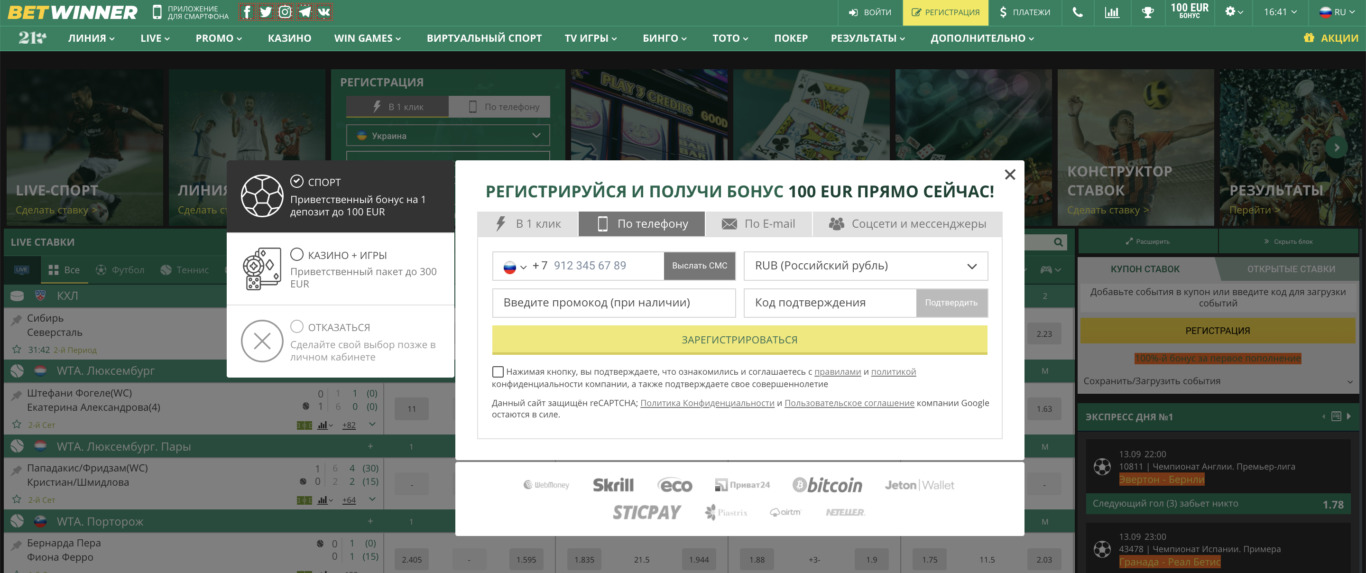This screenshot has width=1366, height=573.
Task: Open the Украина country dropdown in background form
Action: click(x=448, y=135)
